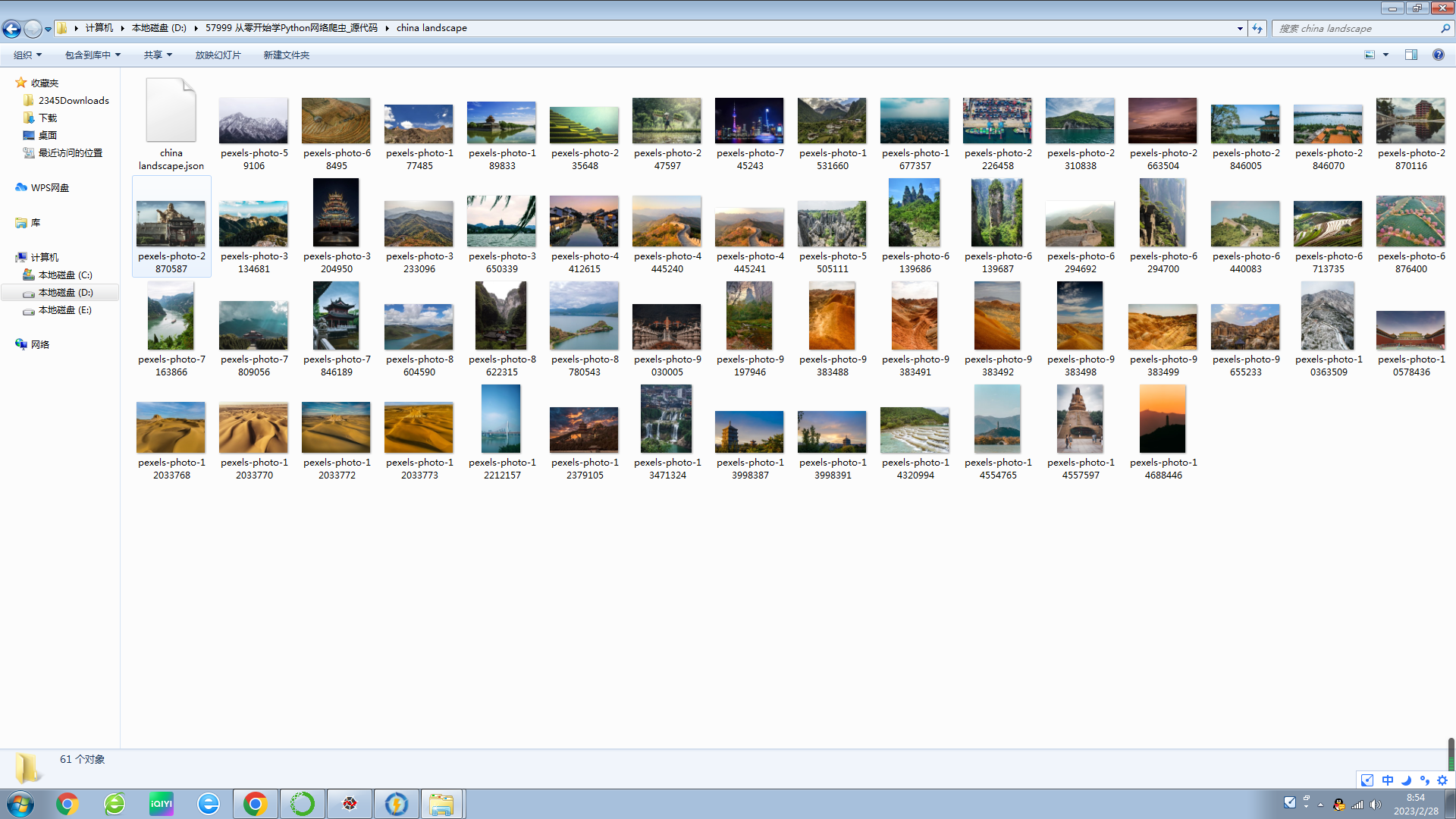This screenshot has height=819, width=1456.
Task: Click the change view icon
Action: [x=1370, y=55]
